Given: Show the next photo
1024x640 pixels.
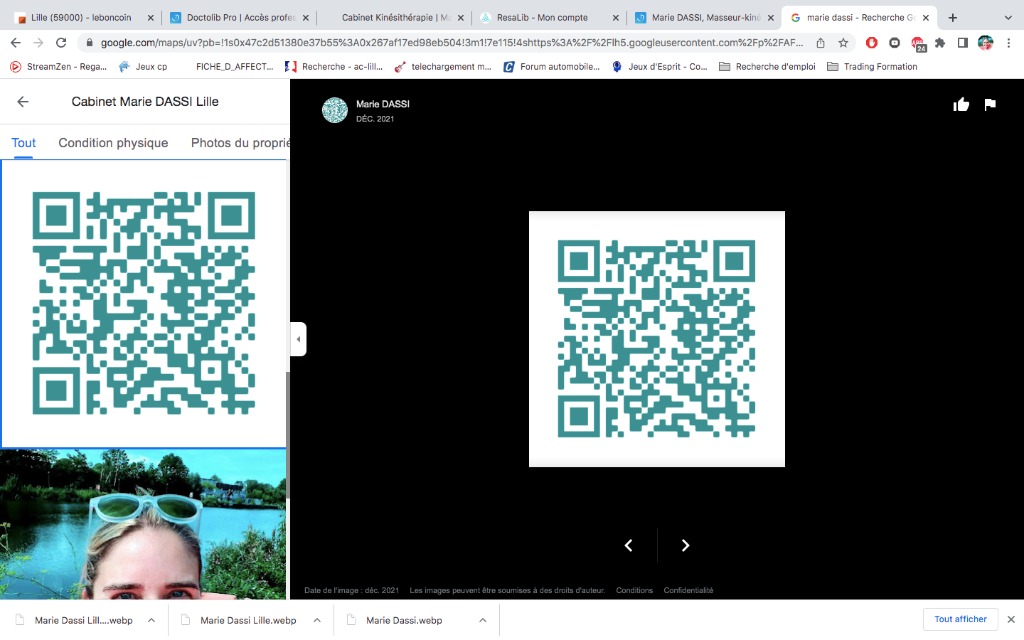Looking at the screenshot, I should 685,545.
